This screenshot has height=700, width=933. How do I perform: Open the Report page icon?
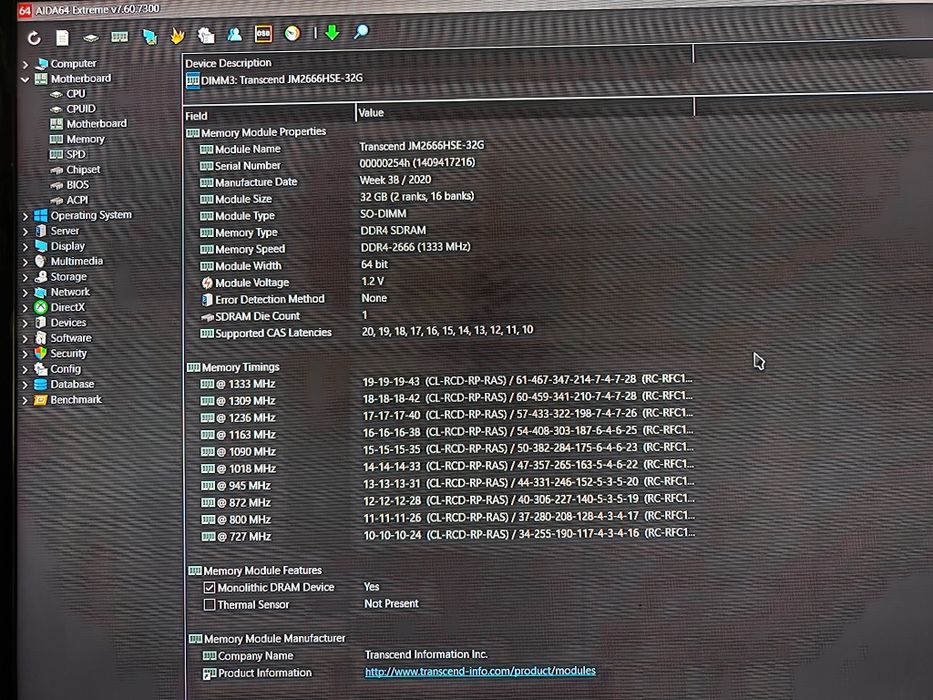pyautogui.click(x=62, y=38)
